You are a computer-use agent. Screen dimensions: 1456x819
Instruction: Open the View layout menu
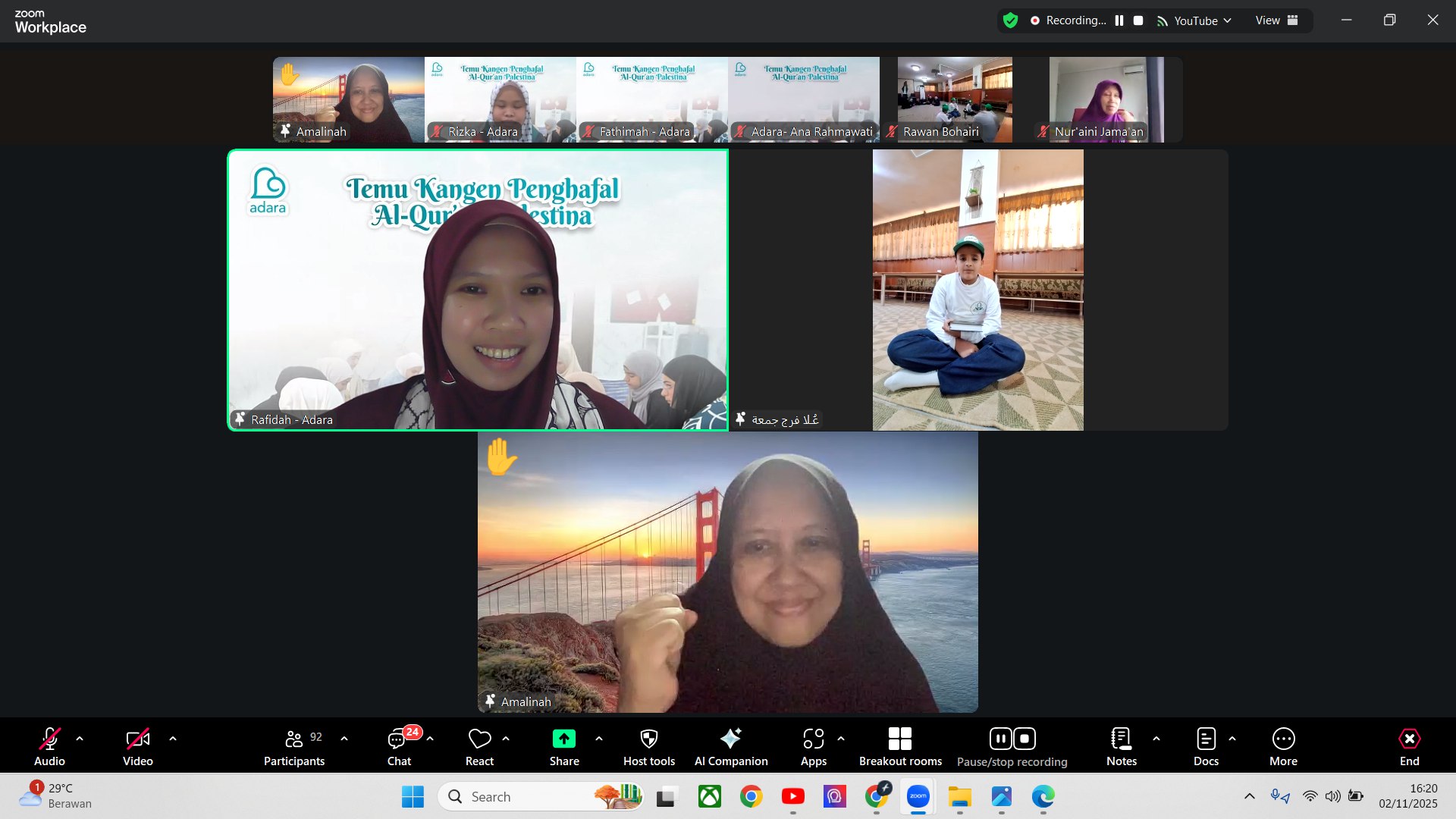tap(1276, 20)
